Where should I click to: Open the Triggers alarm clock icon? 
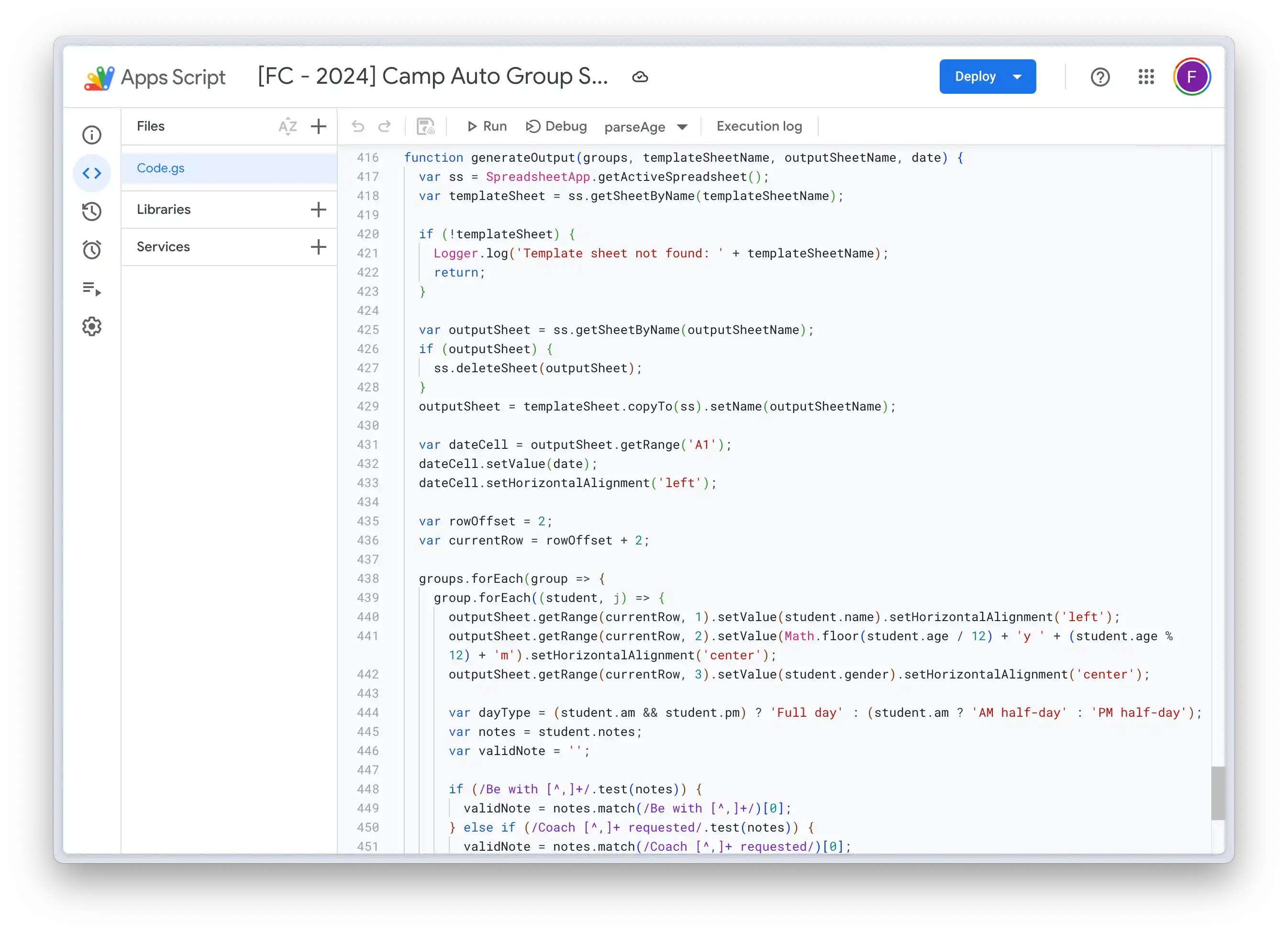(91, 249)
